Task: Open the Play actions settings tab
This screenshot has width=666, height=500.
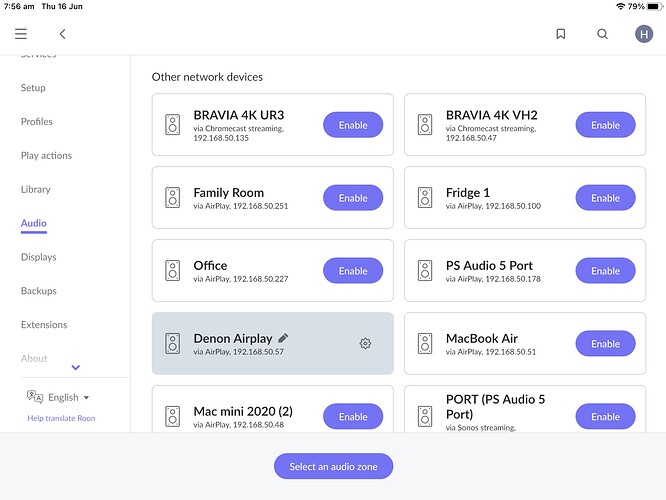Action: point(46,155)
